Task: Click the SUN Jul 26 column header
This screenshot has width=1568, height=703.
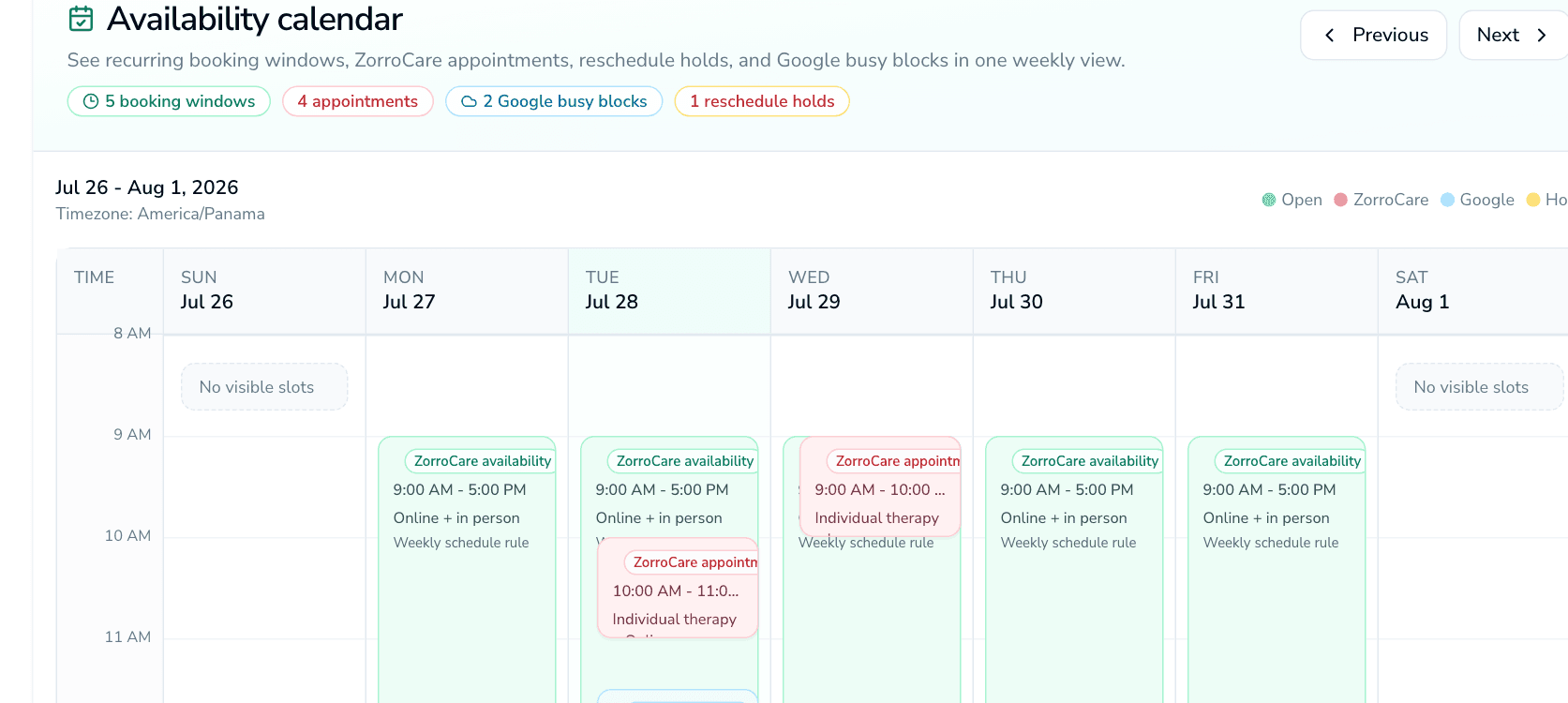Action: pos(264,291)
